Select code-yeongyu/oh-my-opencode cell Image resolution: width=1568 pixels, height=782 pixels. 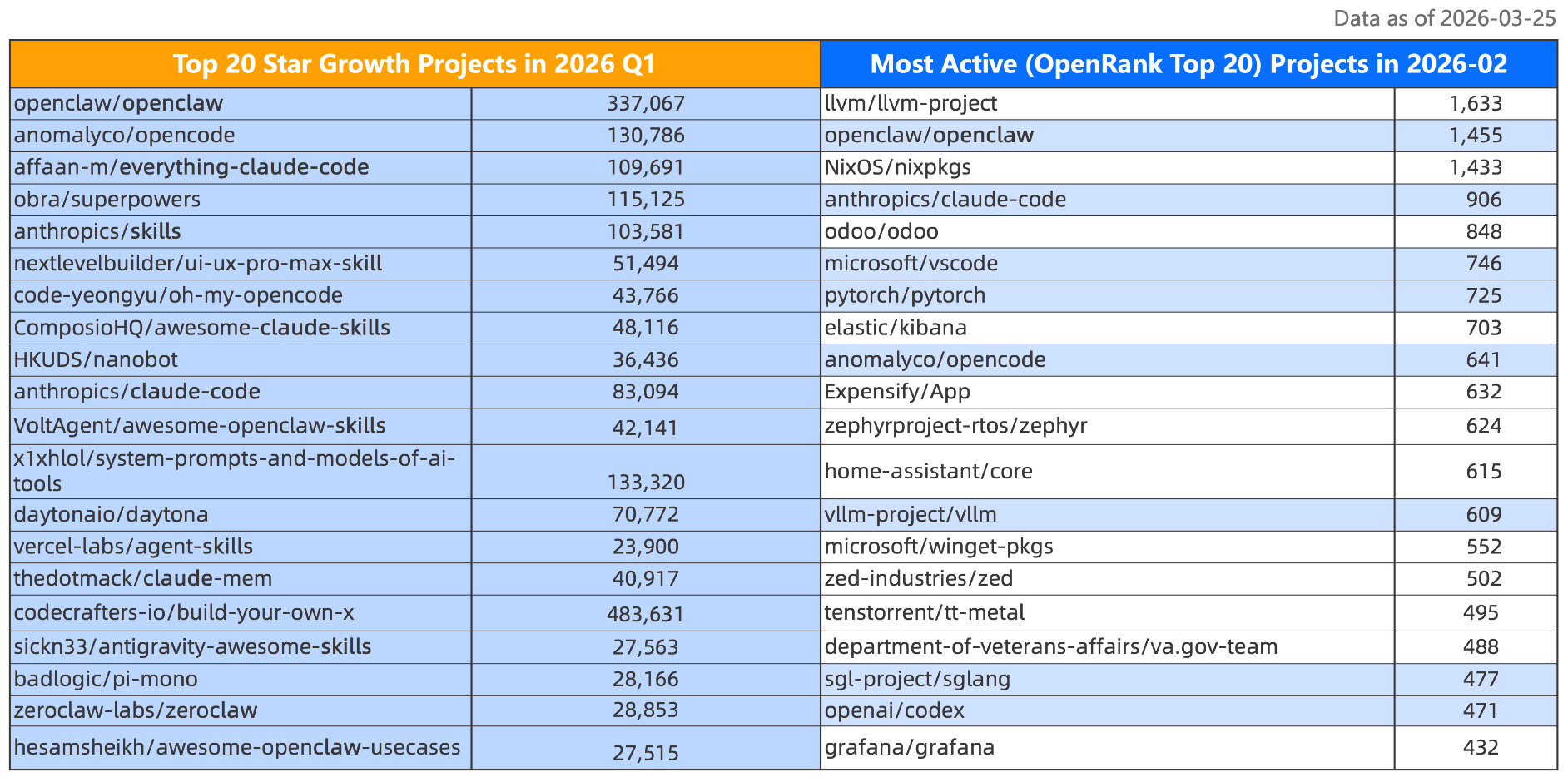click(241, 296)
